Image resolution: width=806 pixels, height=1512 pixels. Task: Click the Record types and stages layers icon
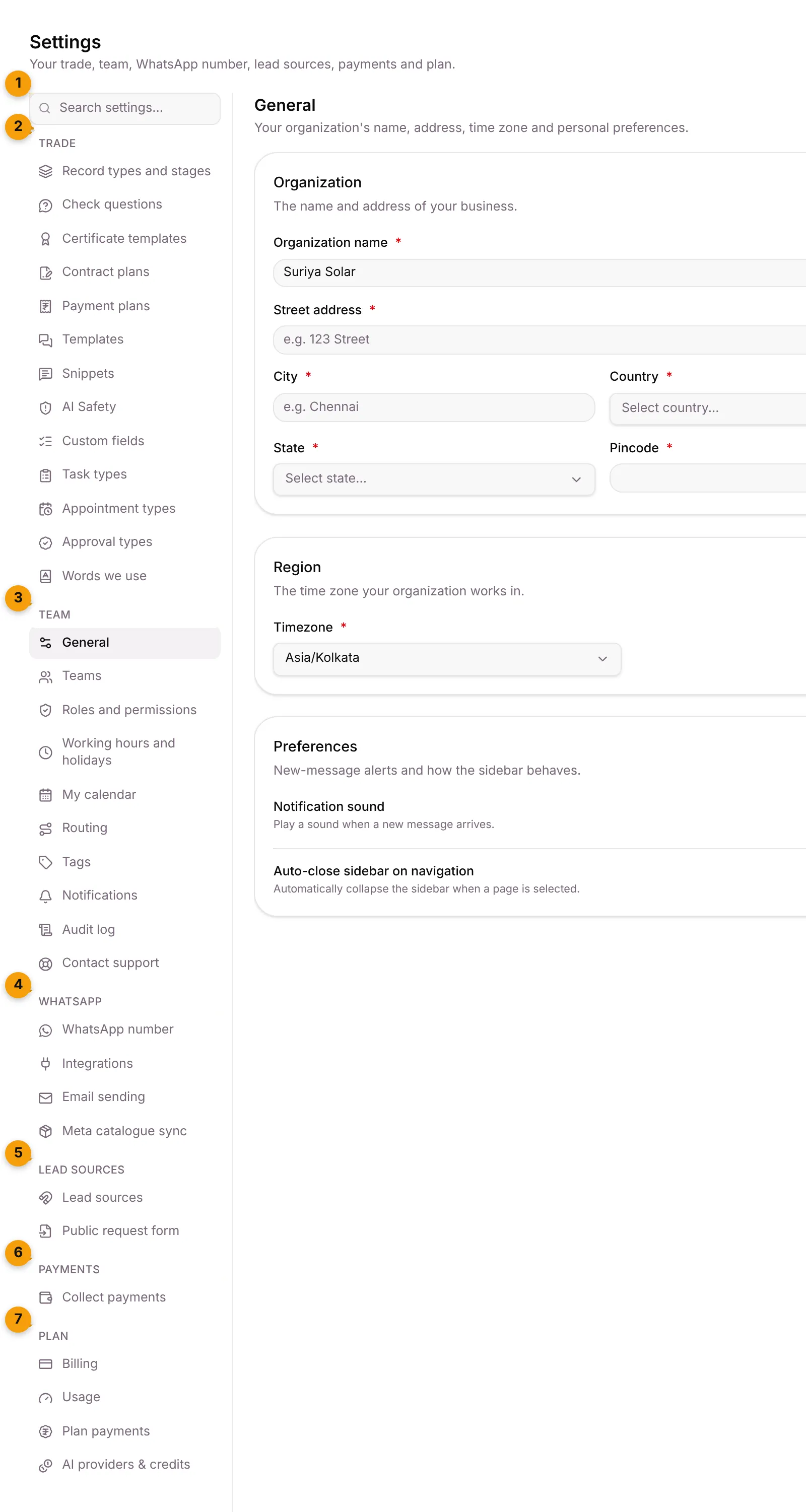[x=45, y=171]
